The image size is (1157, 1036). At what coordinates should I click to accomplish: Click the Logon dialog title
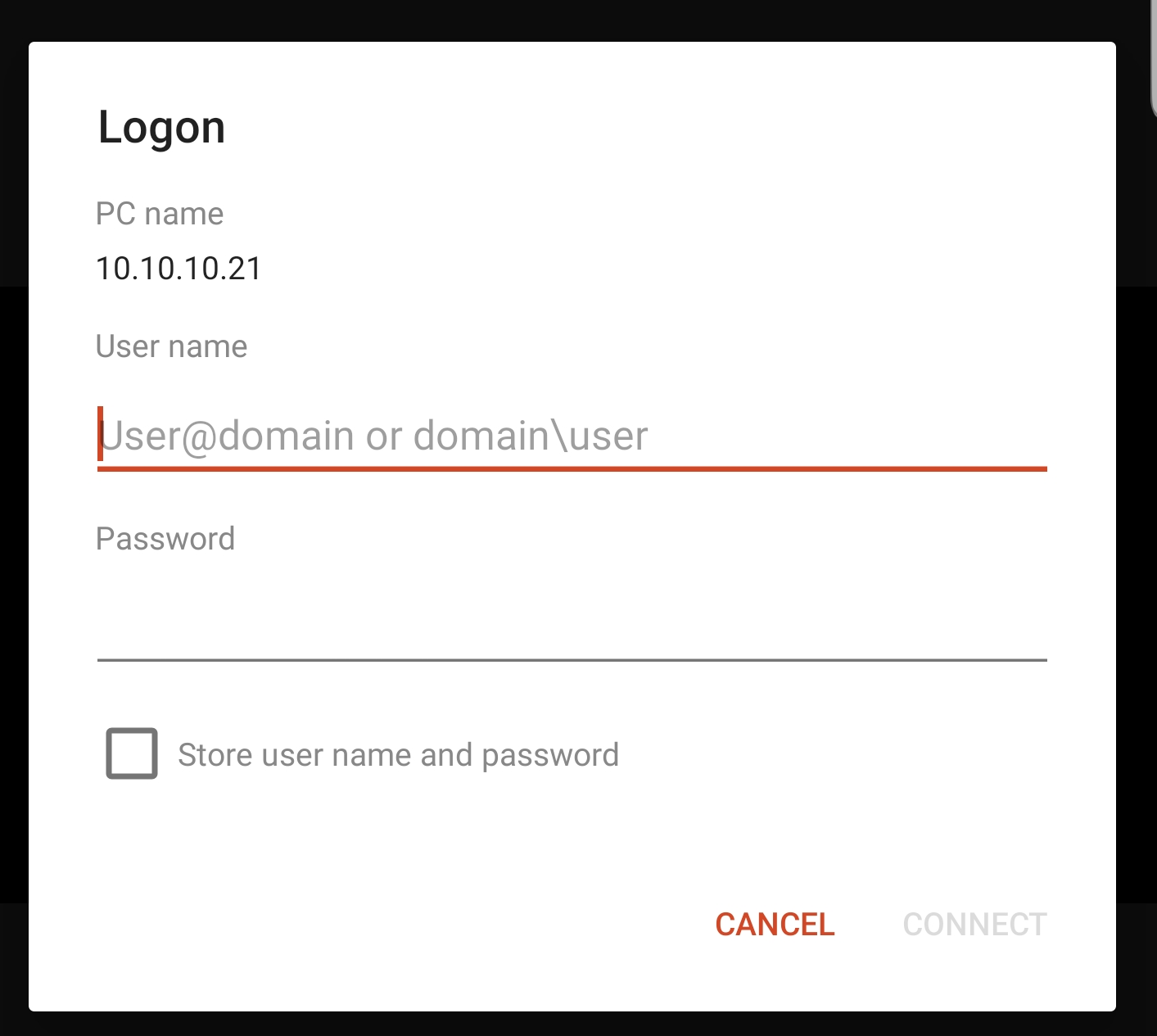pyautogui.click(x=161, y=126)
